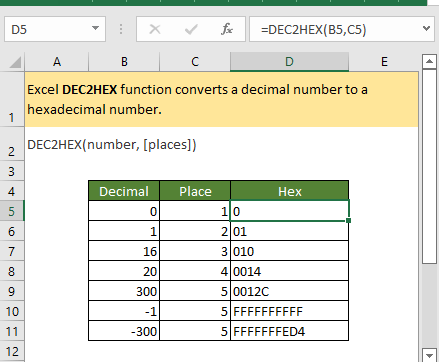Select row 12 header
This screenshot has width=439, height=362.
(x=12, y=351)
